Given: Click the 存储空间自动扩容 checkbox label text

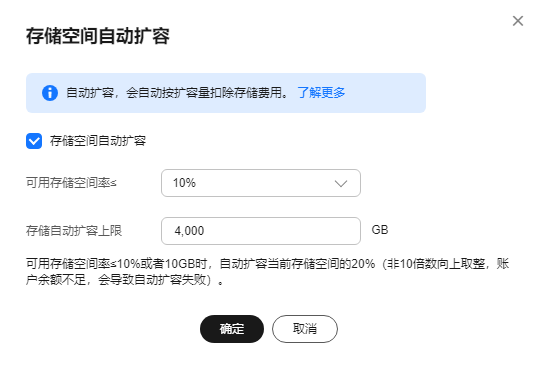Looking at the screenshot, I should (98, 141).
